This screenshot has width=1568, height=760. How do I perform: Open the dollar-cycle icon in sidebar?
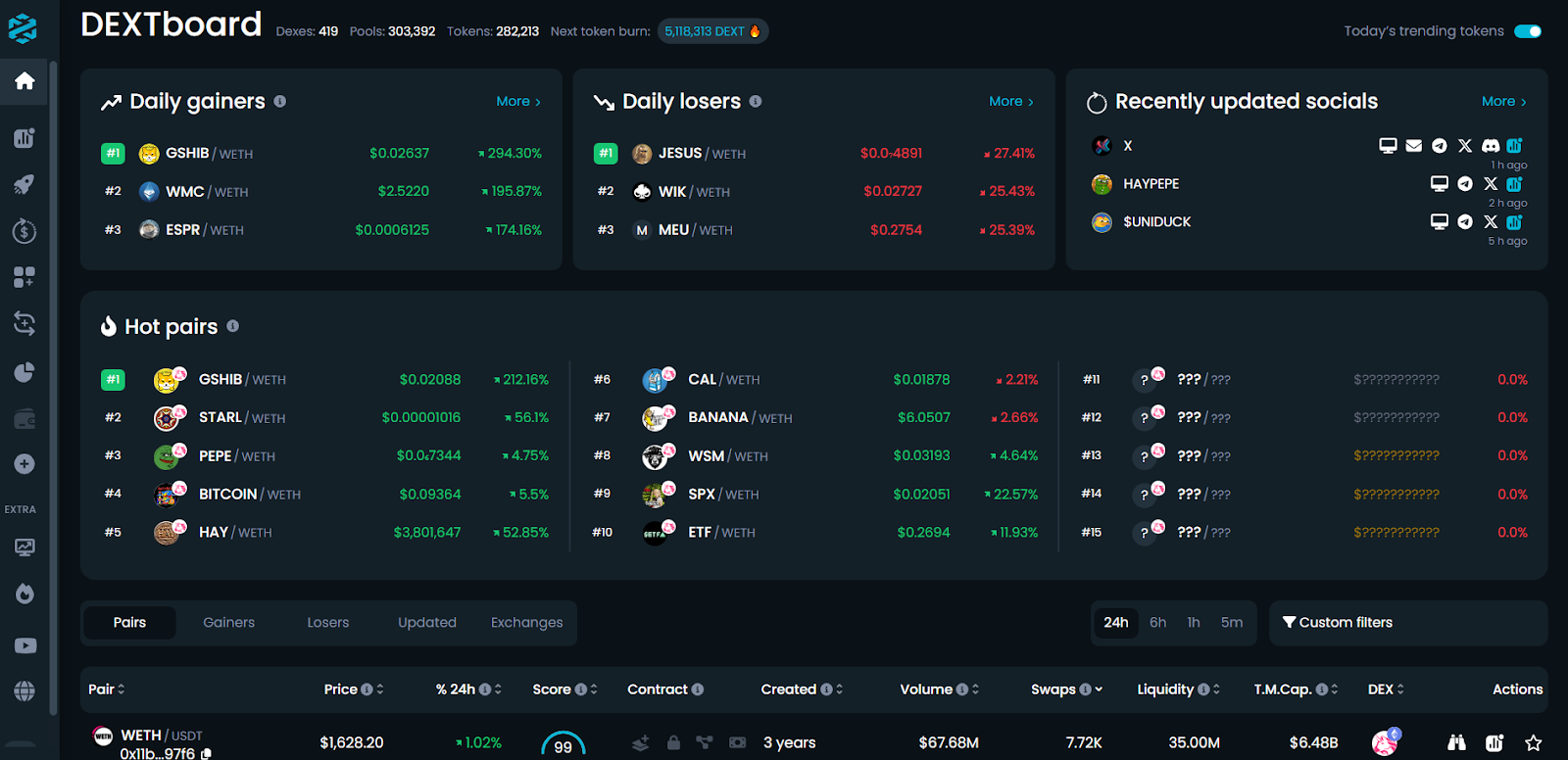coord(24,231)
